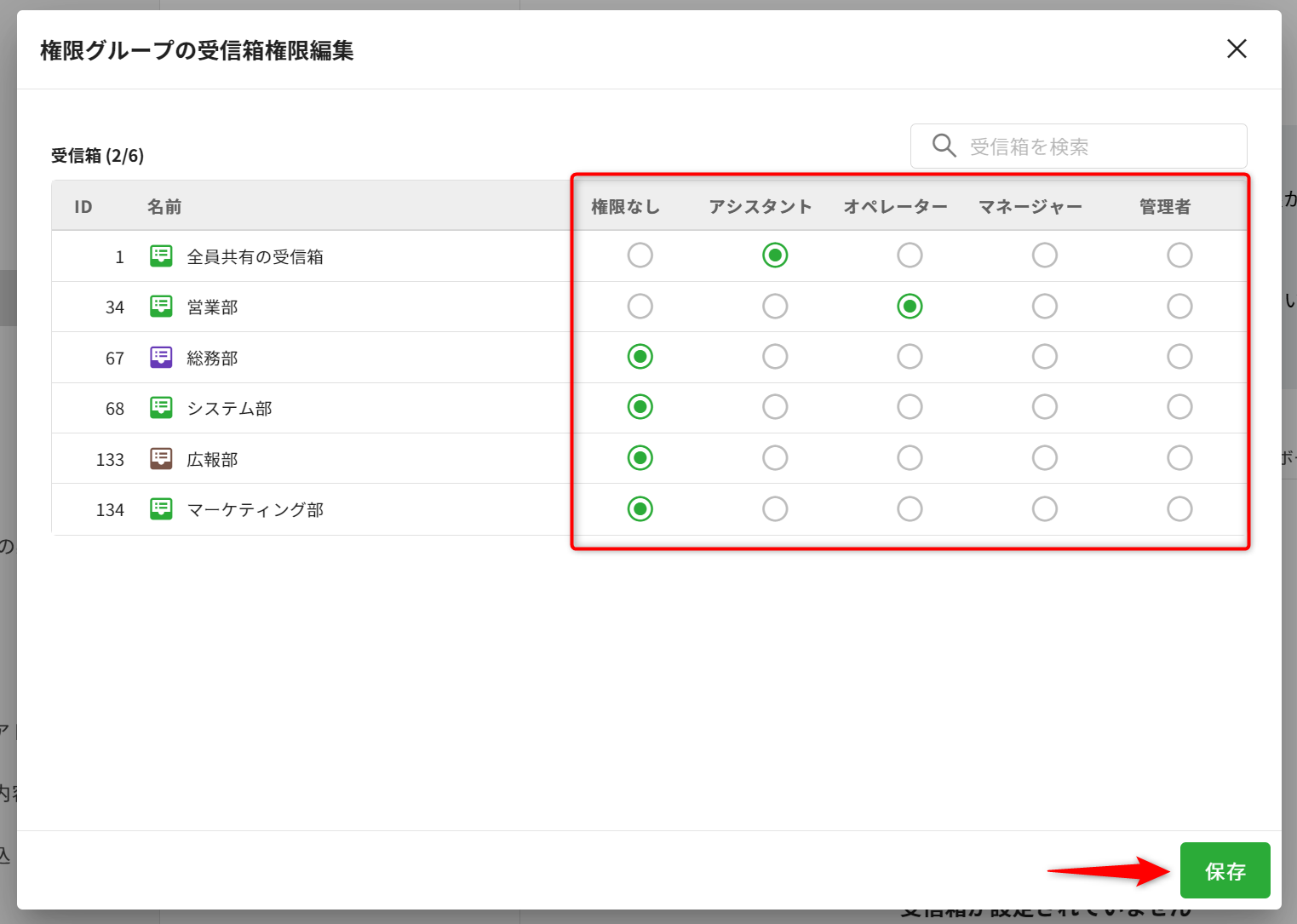Set 全員共有の受信箱 to オペレーター
The height and width of the screenshot is (924, 1297).
pos(910,255)
